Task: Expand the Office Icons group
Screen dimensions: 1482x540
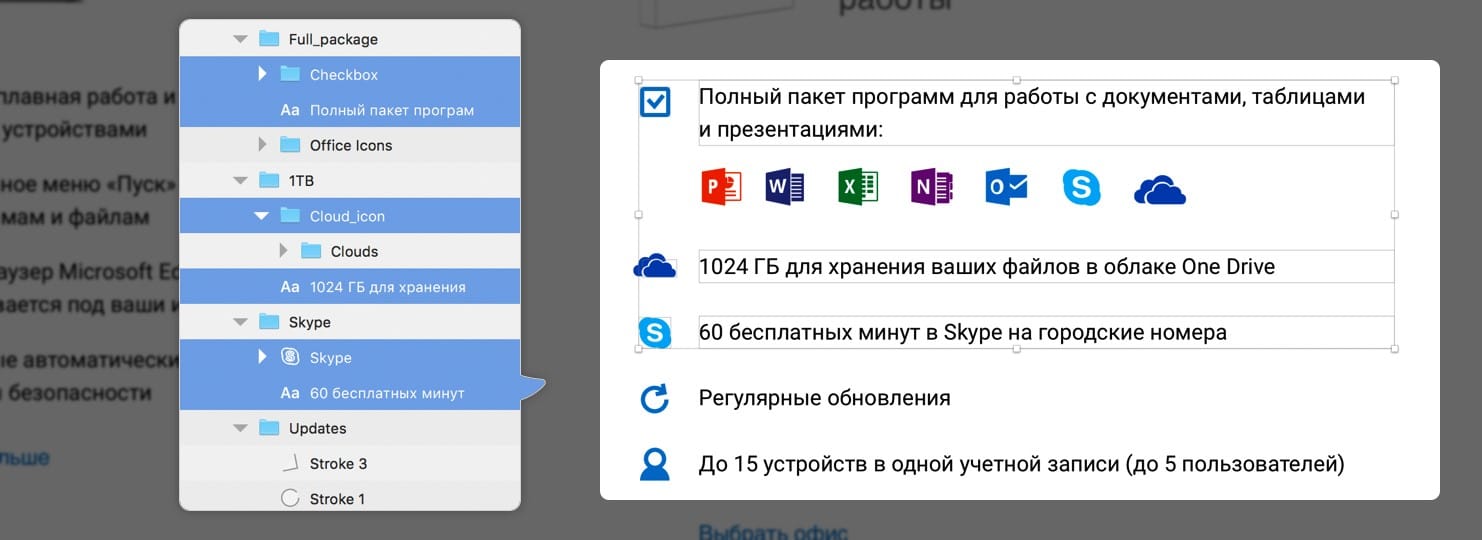Action: pos(262,145)
